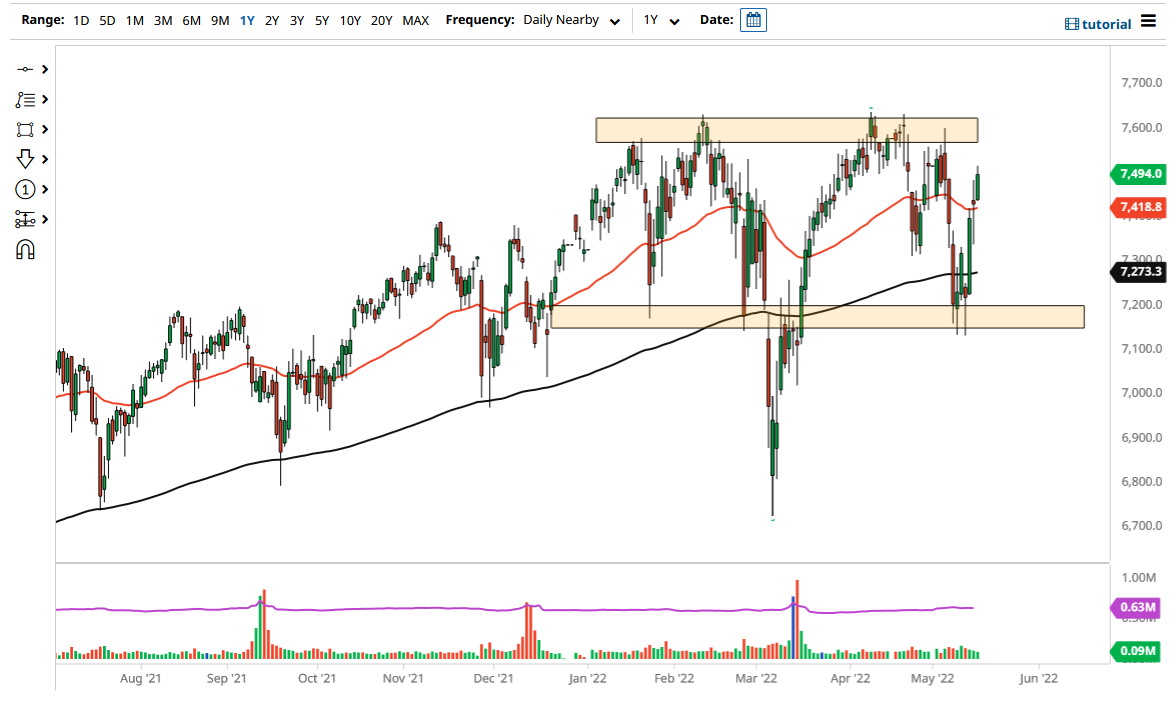Set range to 5Y
Viewport: 1176px width, 714px height.
coord(322,21)
